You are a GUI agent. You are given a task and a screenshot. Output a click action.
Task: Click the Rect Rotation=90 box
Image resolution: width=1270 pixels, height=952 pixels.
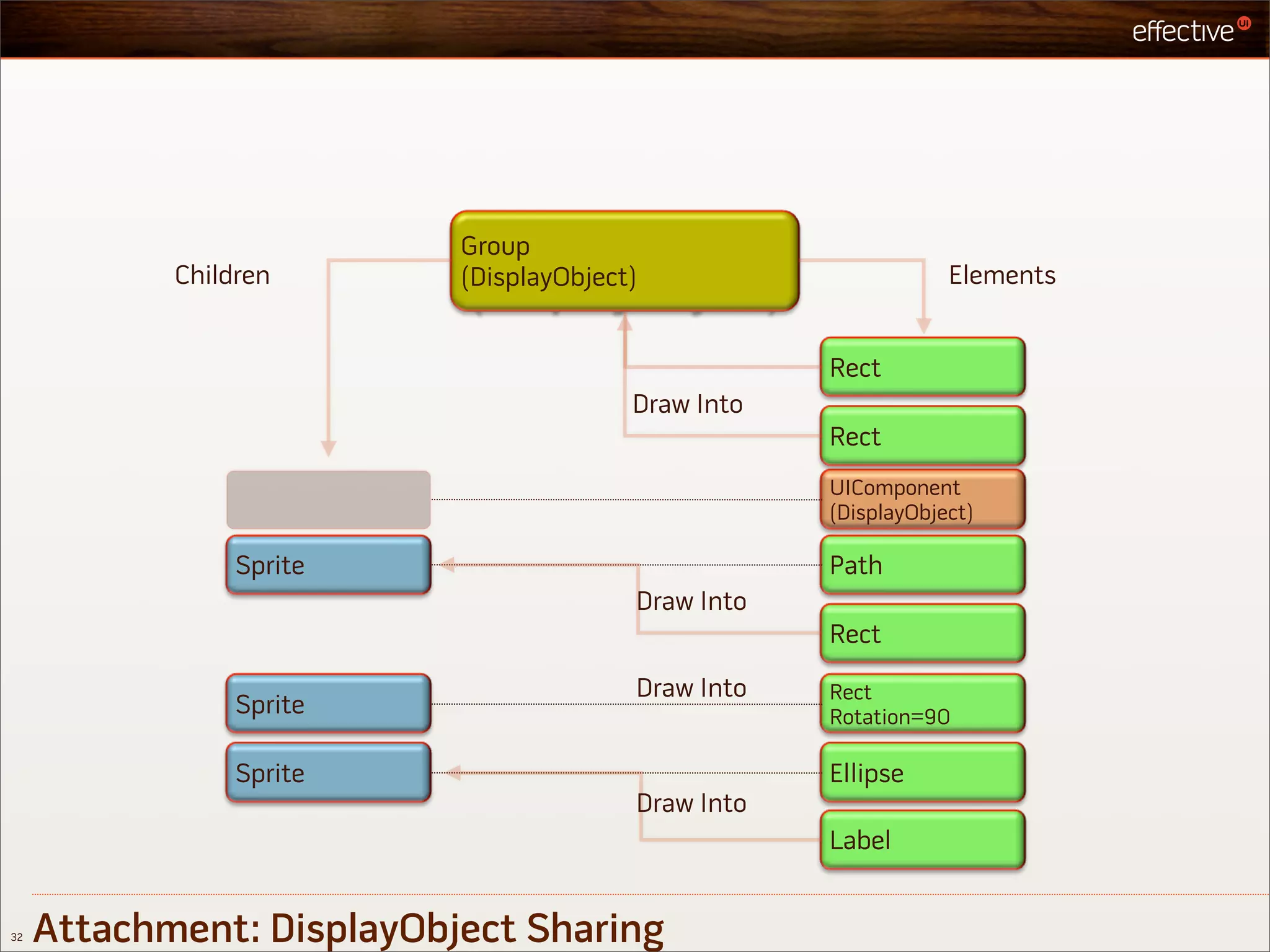click(x=922, y=704)
